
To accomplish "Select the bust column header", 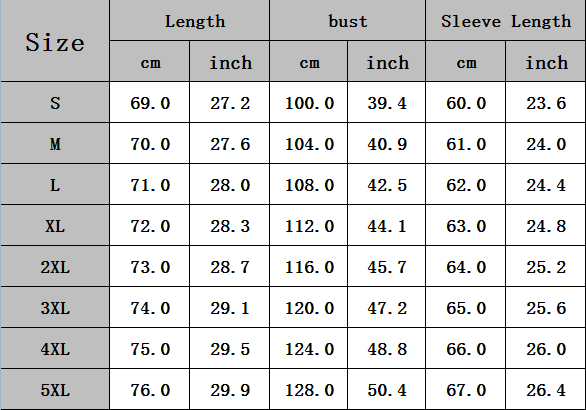I will [x=347, y=20].
